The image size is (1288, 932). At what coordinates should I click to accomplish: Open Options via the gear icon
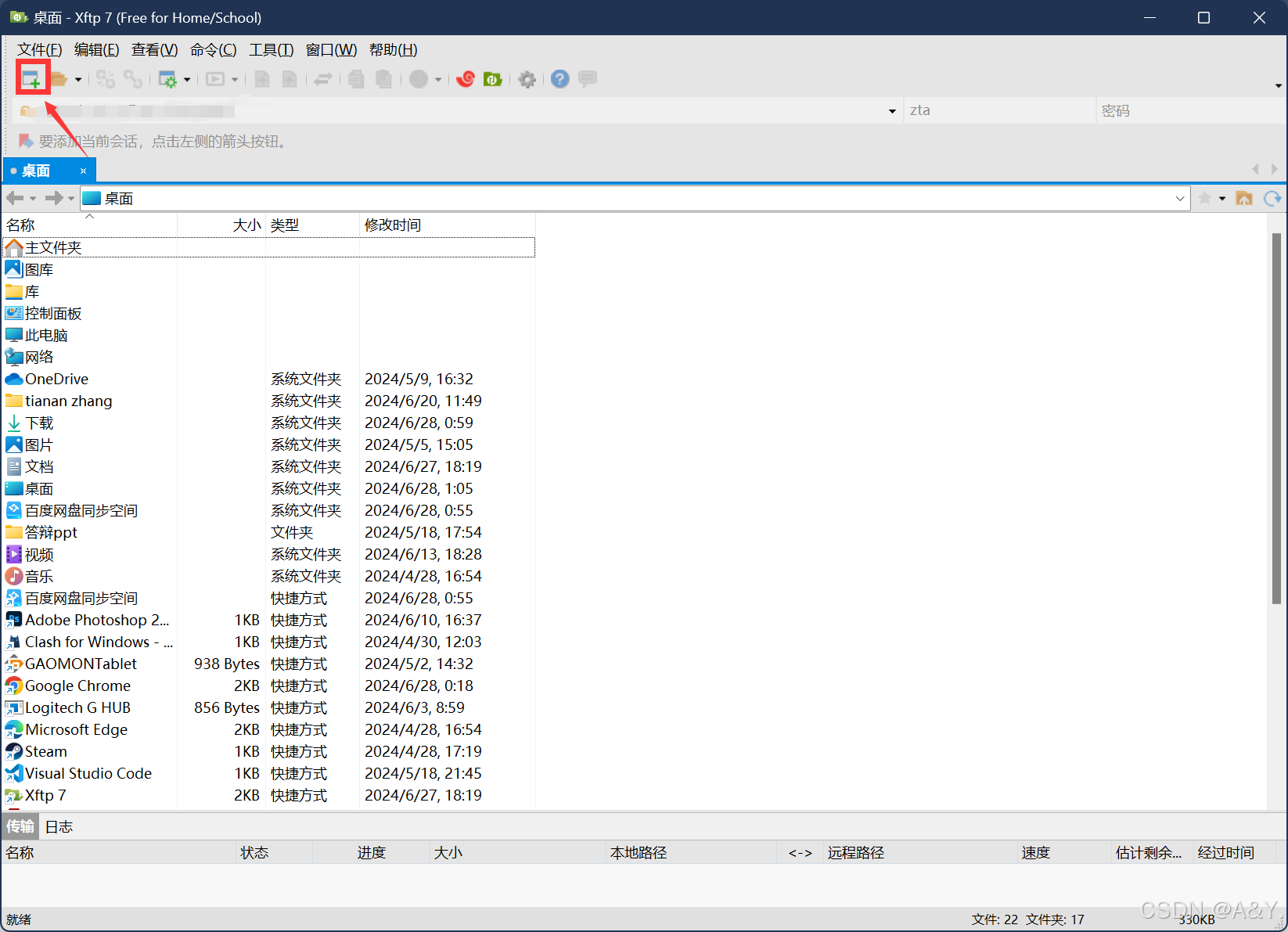[527, 79]
